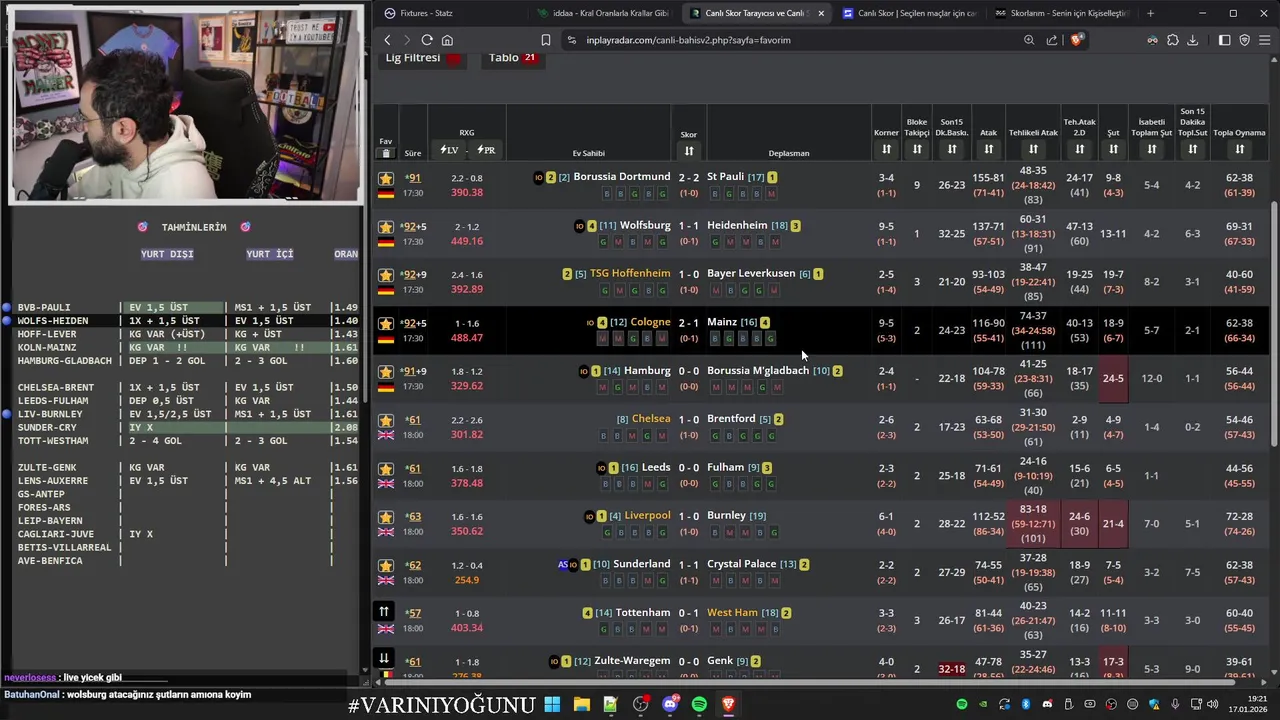The image size is (1280, 720).
Task: Toggle favorite star for Hamburg match
Action: [386, 372]
